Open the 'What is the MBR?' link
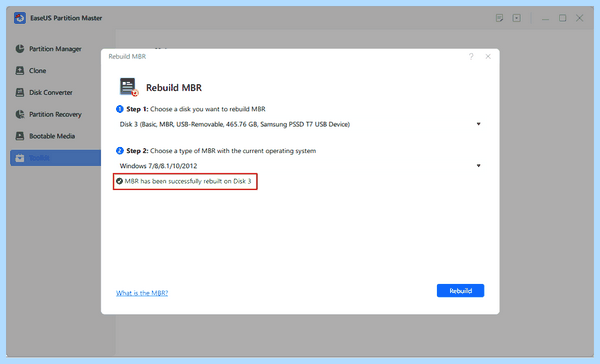600x364 pixels. point(142,293)
